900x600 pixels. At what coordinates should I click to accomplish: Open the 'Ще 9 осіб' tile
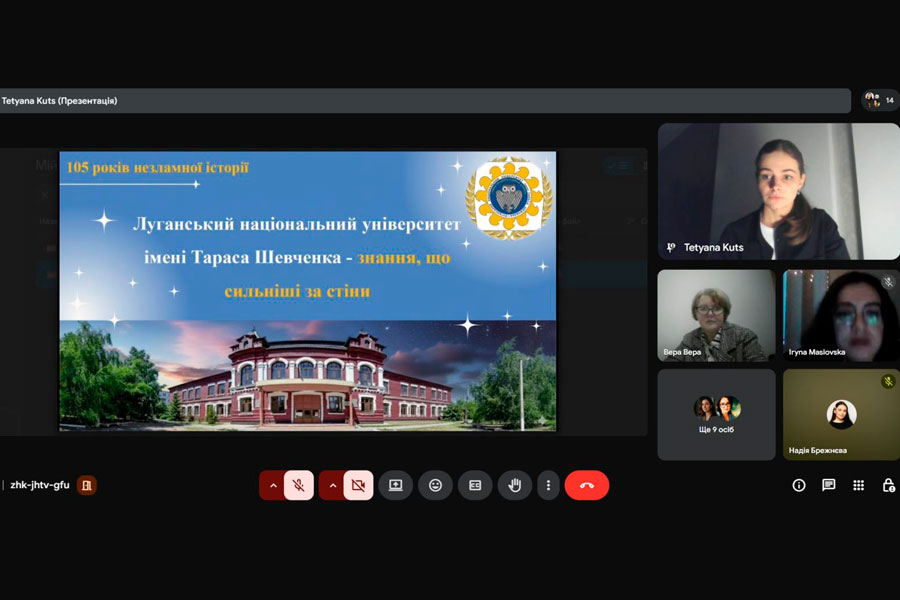pyautogui.click(x=716, y=415)
